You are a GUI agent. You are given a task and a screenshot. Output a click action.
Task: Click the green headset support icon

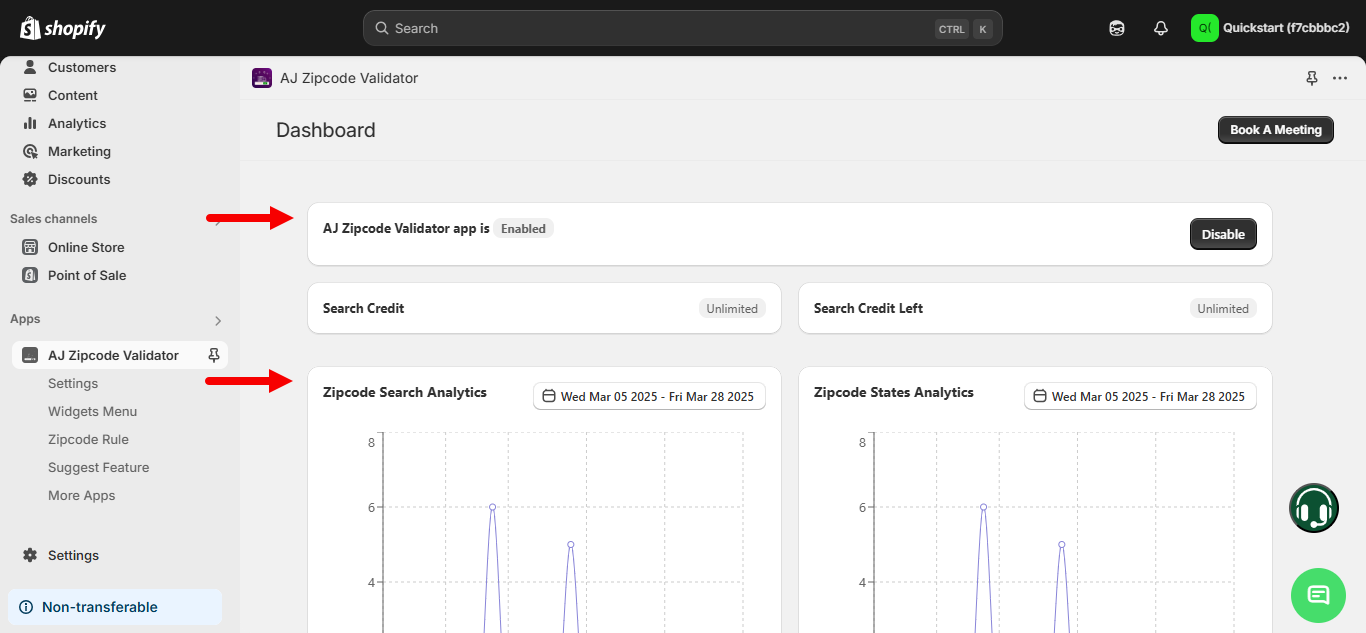pos(1313,508)
